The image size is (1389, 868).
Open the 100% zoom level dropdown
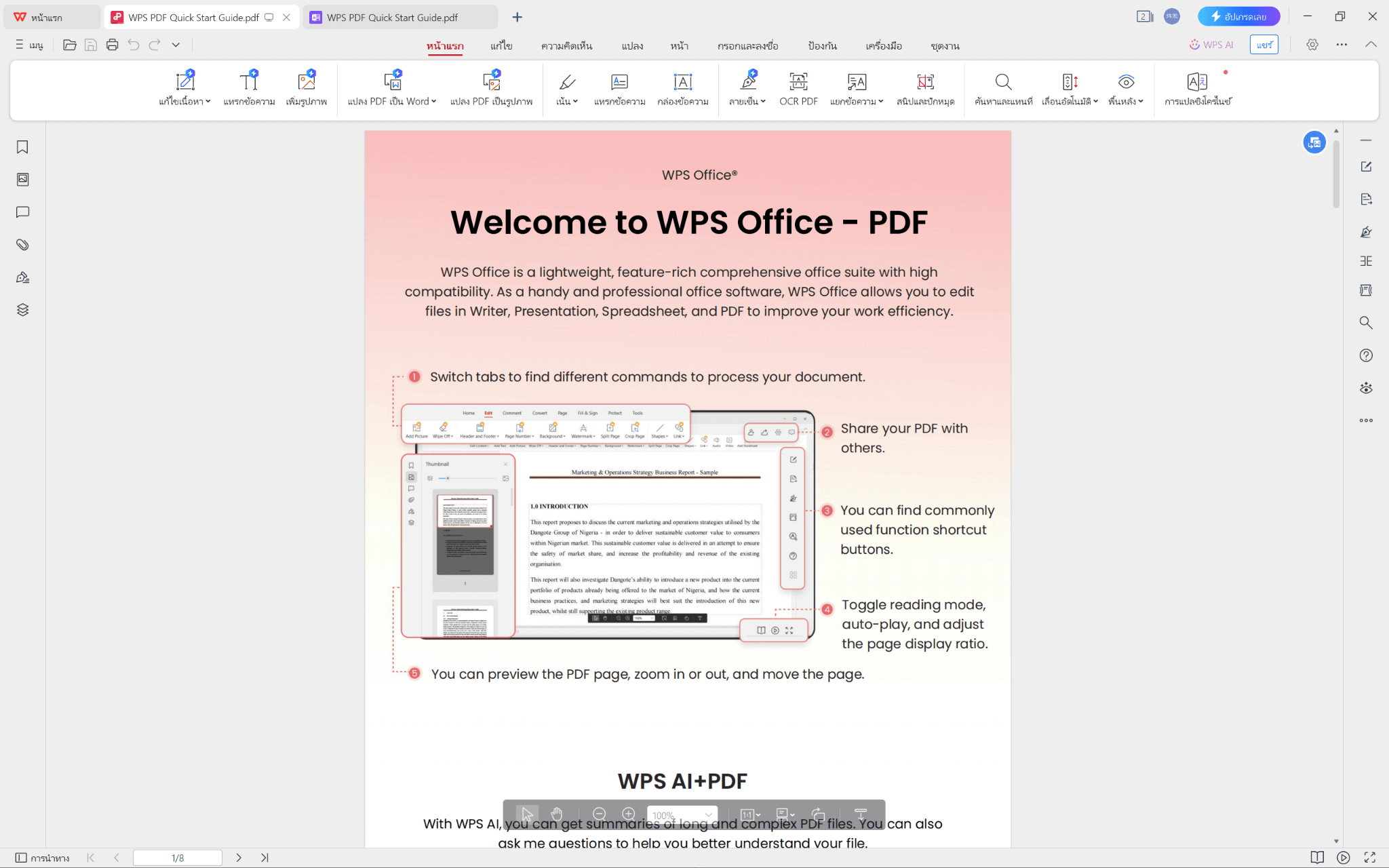click(x=708, y=814)
